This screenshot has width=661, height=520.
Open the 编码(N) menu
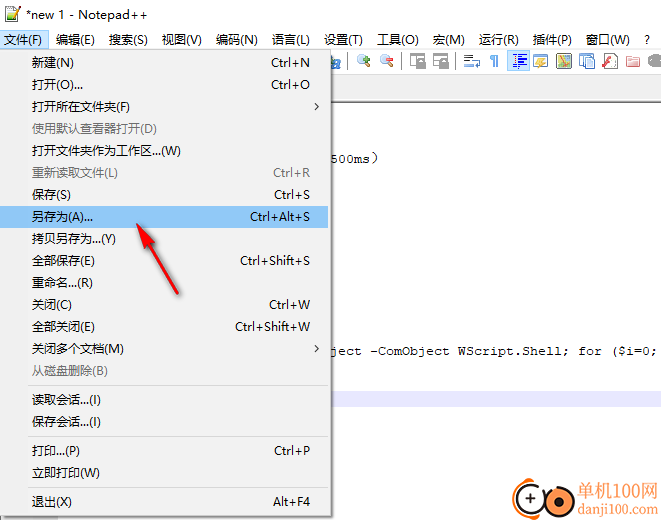pos(236,40)
